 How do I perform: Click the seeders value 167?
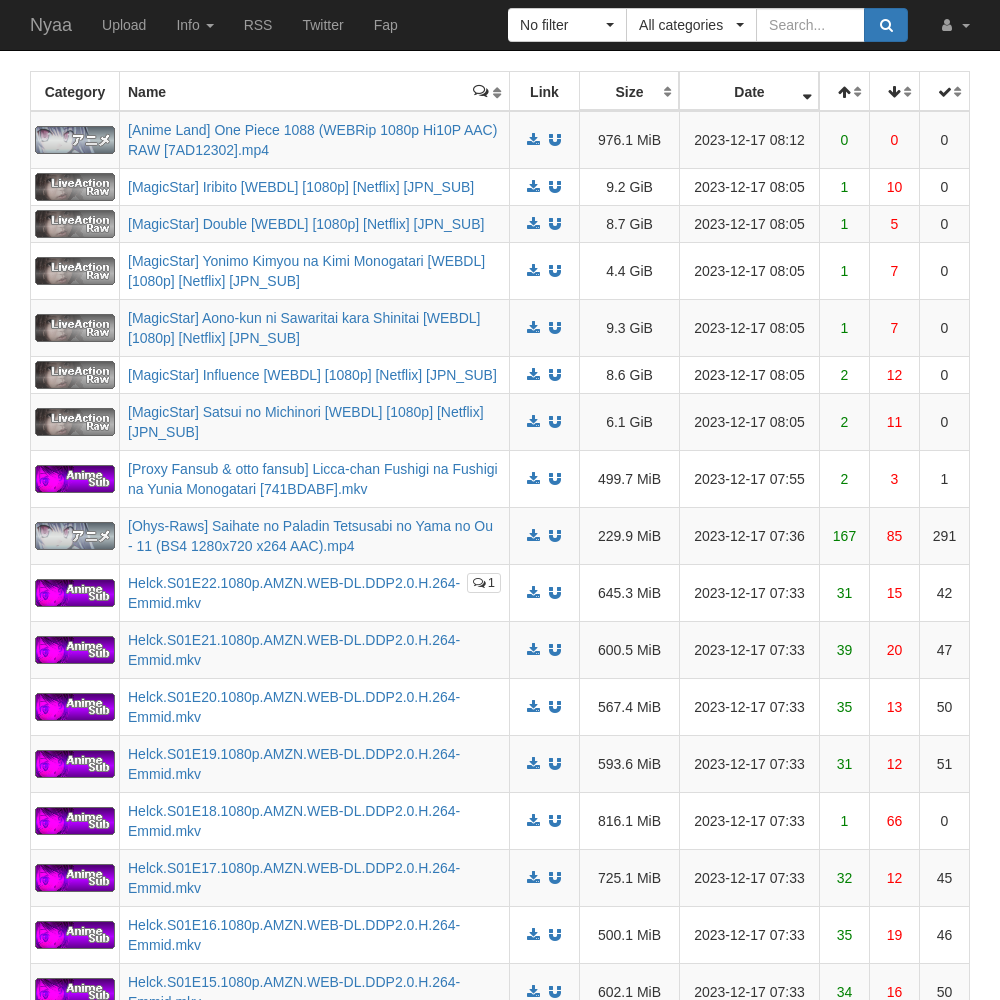coord(844,536)
